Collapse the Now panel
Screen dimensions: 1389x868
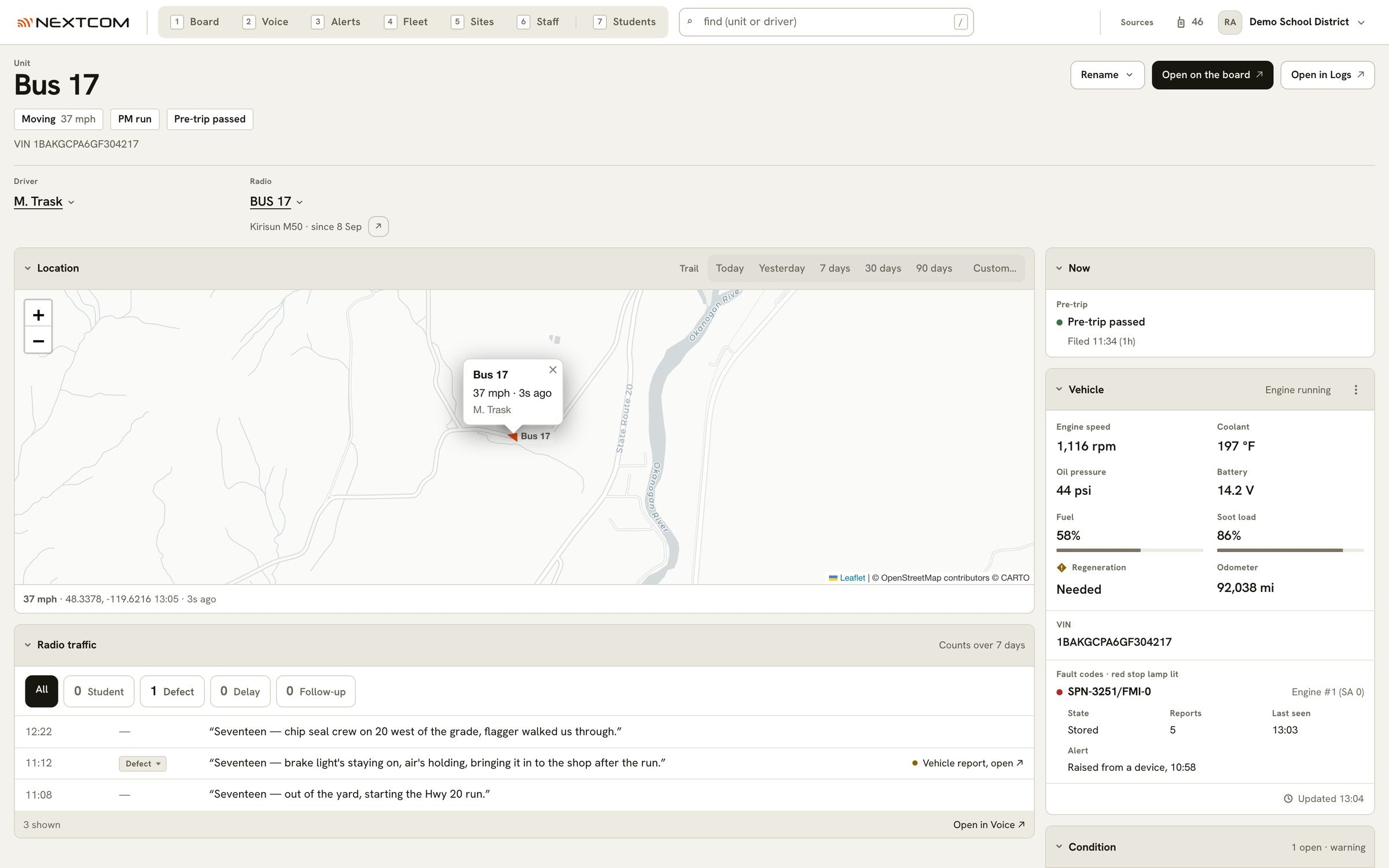click(x=1059, y=268)
